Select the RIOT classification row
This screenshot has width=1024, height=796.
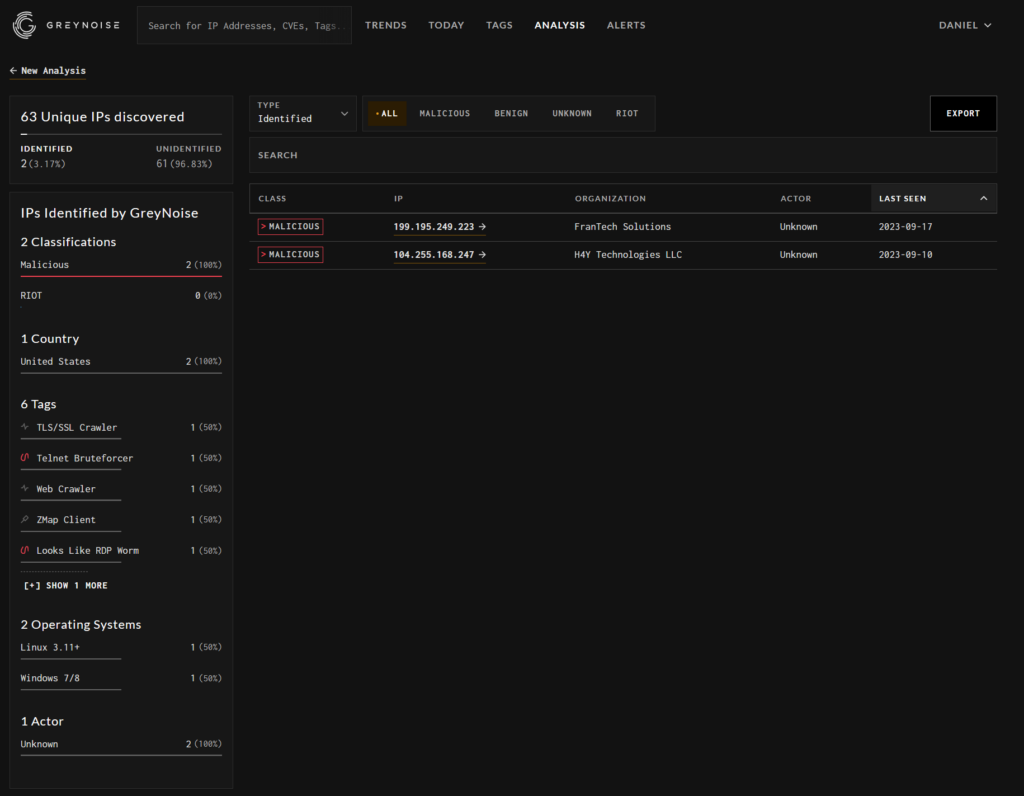[x=121, y=296]
